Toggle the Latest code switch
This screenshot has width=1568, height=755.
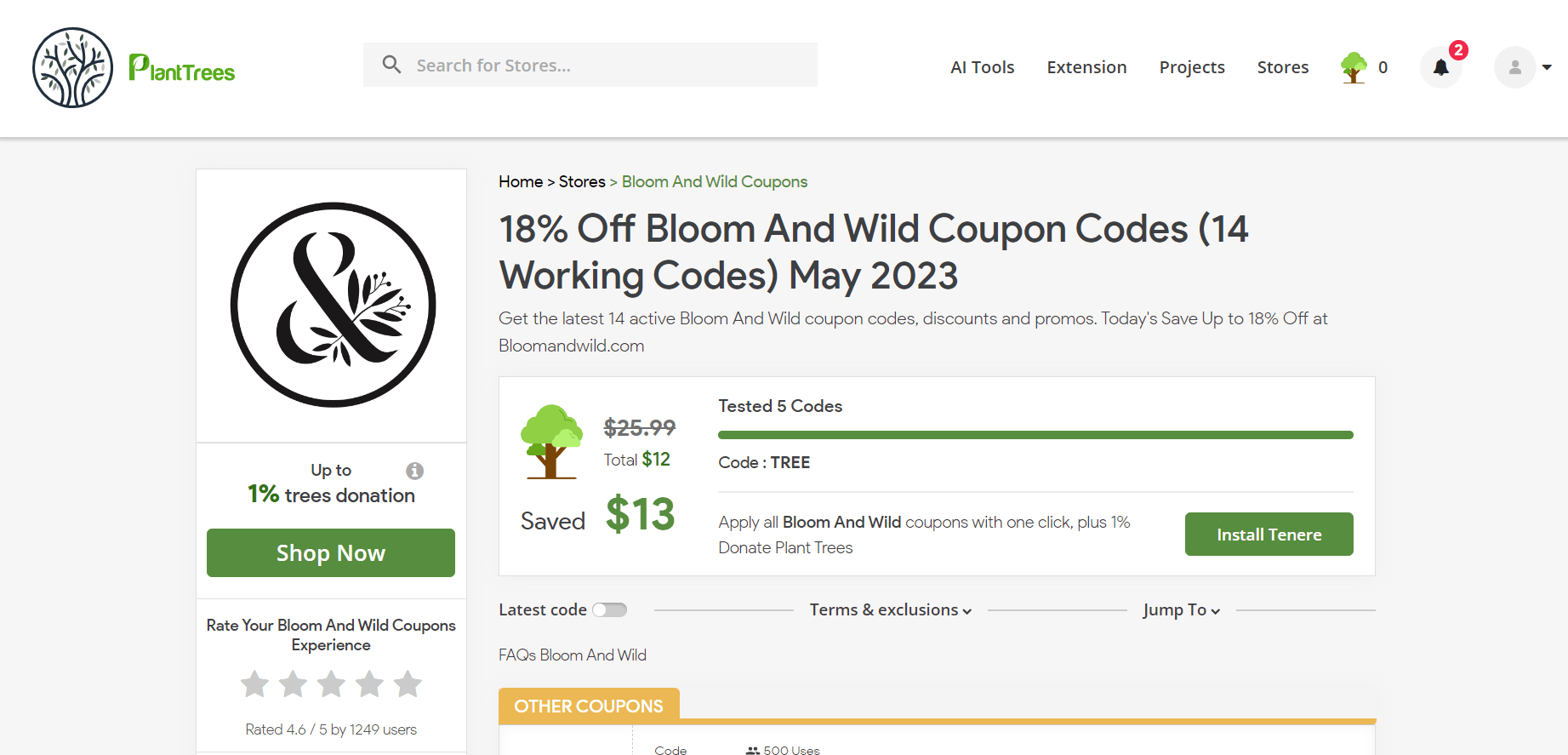(609, 609)
